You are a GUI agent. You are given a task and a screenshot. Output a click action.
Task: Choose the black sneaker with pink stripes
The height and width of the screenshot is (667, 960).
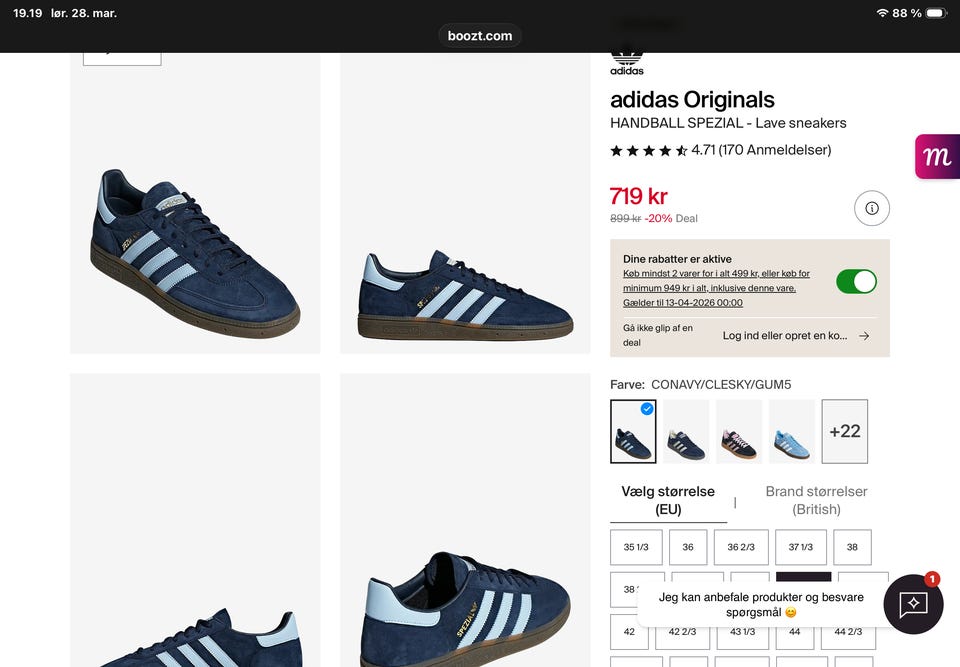click(x=739, y=431)
